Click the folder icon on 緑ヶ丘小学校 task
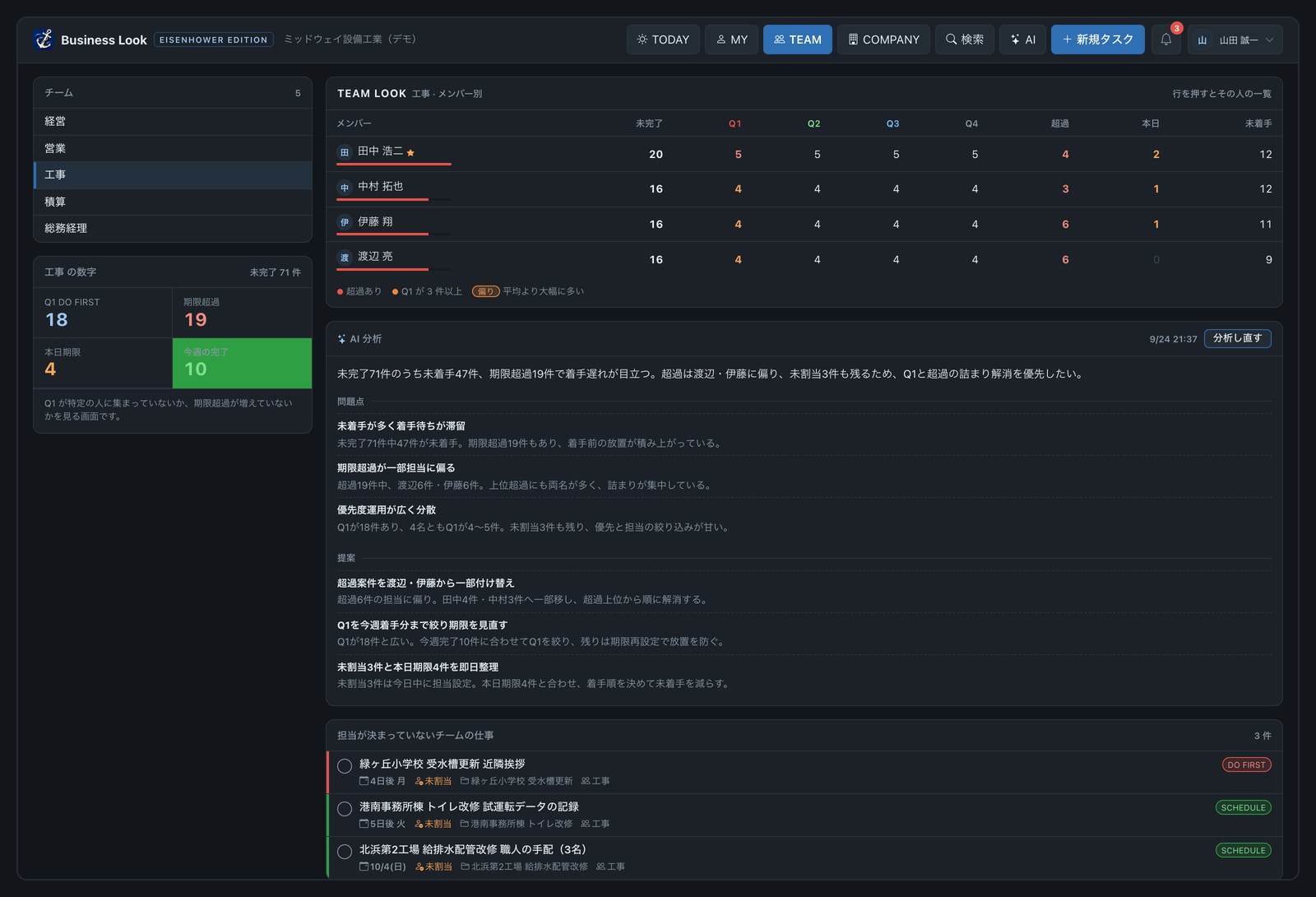 465,781
